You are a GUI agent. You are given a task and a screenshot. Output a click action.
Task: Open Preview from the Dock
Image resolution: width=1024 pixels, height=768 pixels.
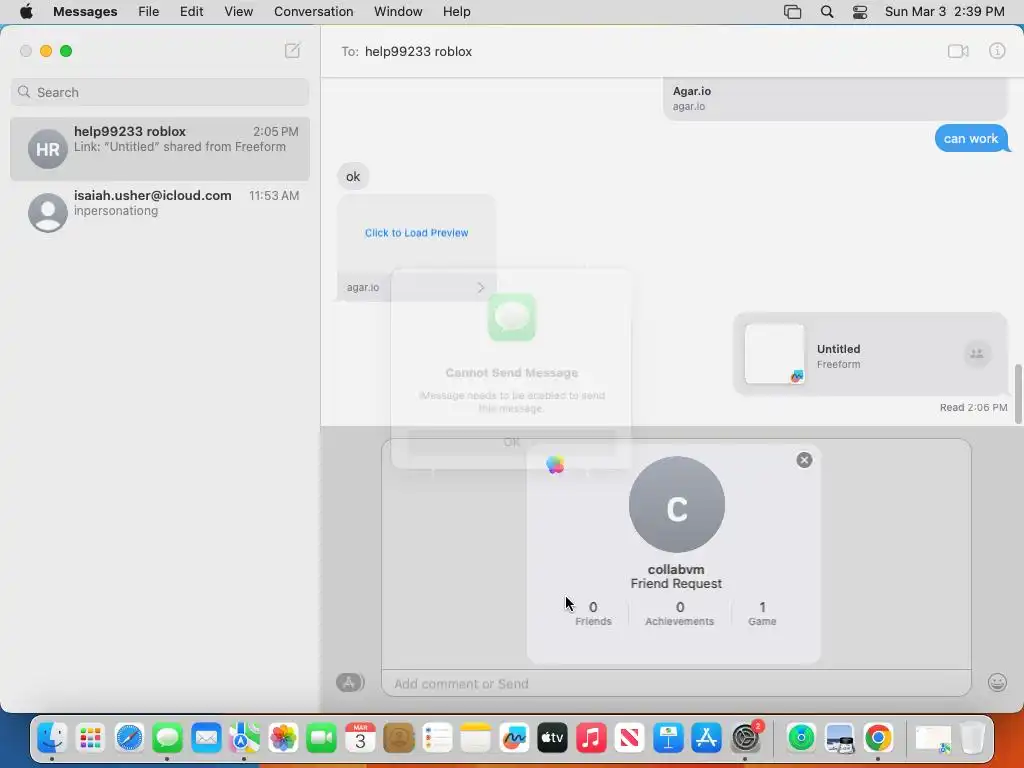840,738
